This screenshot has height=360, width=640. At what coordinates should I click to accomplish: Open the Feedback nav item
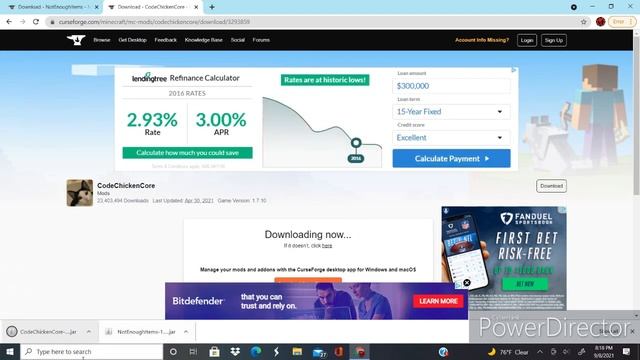point(165,40)
